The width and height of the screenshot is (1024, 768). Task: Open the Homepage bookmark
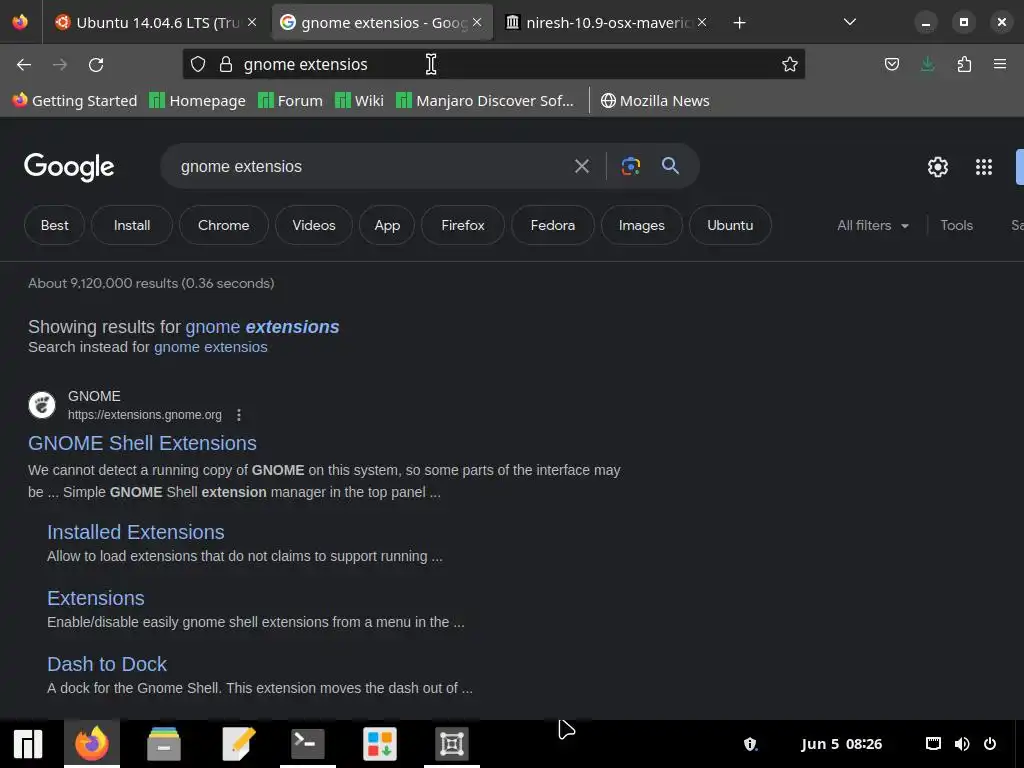197,101
